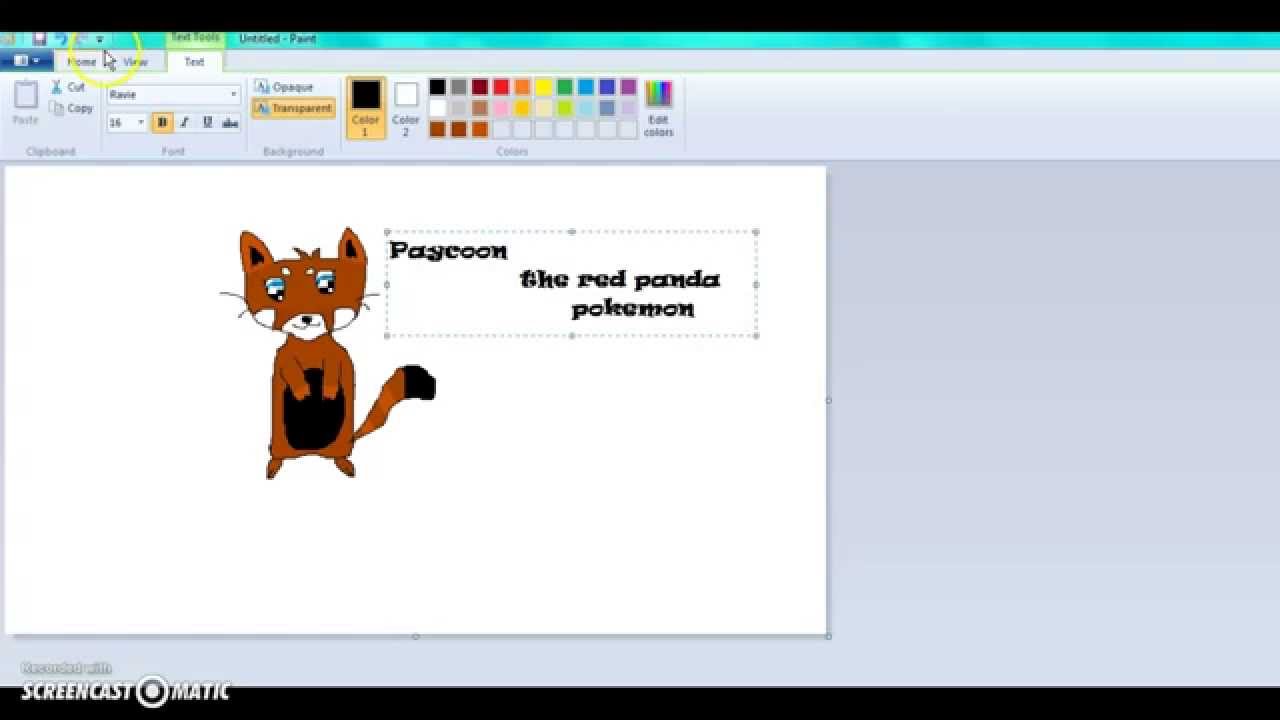
Task: Pick the purple palette swatch
Action: [628, 87]
